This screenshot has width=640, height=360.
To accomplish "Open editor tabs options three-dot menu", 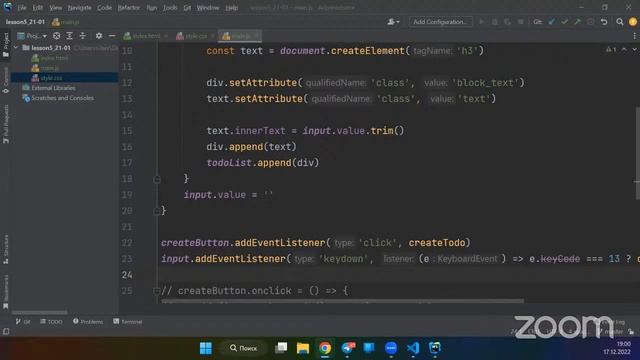I will [634, 36].
